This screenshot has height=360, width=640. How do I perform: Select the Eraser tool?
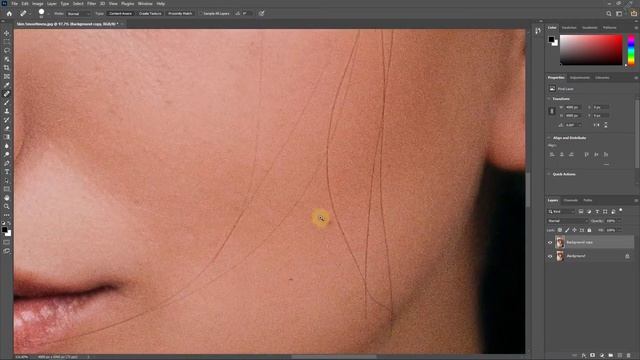[7, 129]
